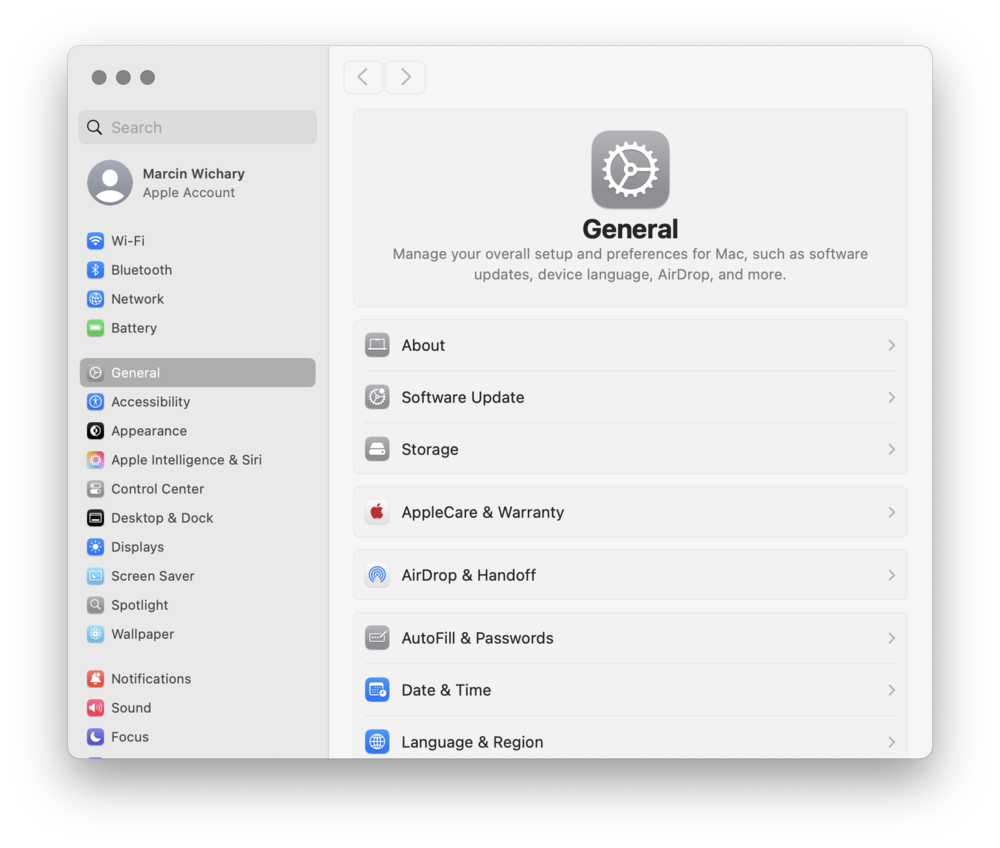1000x848 pixels.
Task: Open the AutoFill & Passwords chevron
Action: coord(892,638)
